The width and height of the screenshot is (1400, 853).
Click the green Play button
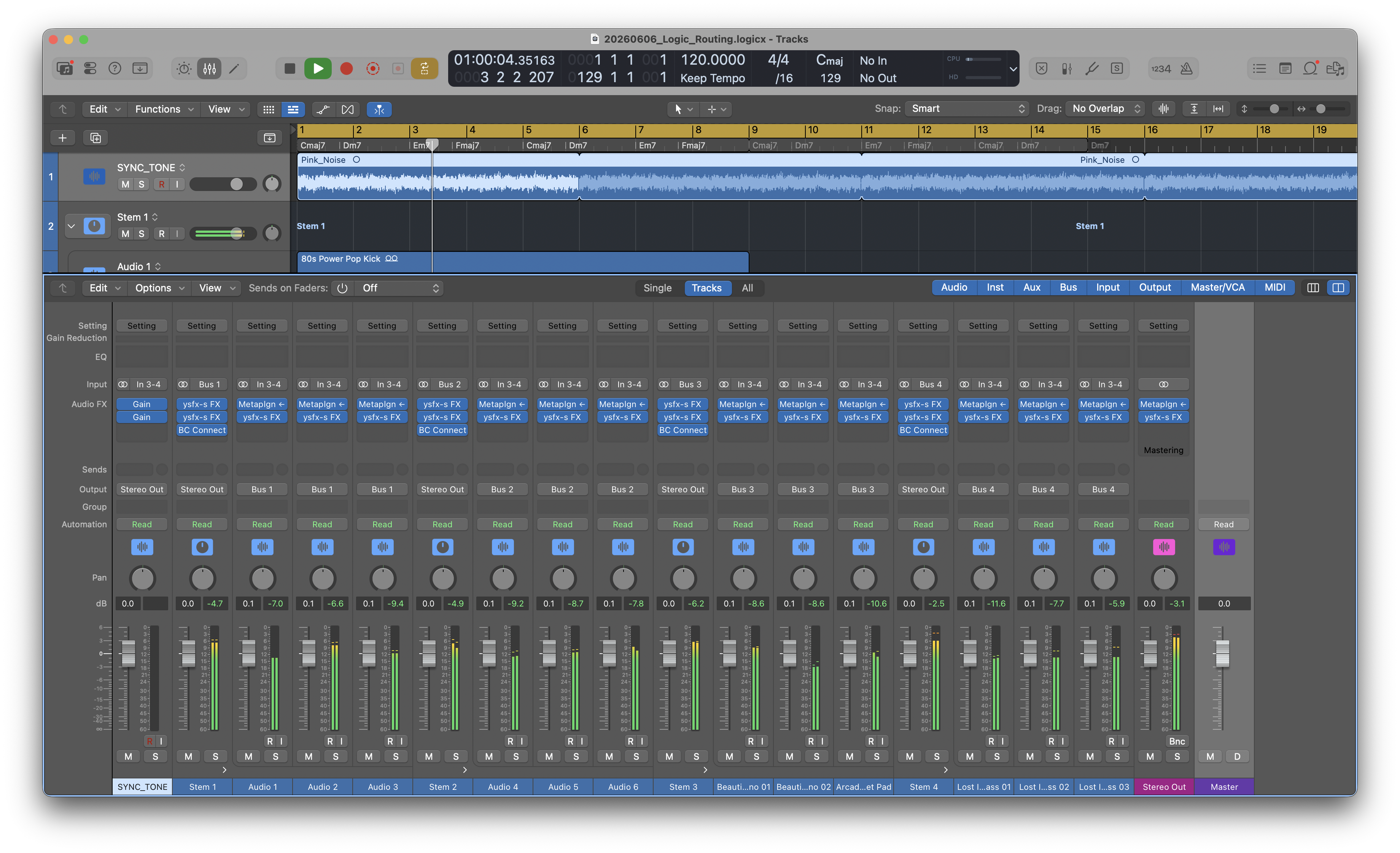(x=318, y=69)
